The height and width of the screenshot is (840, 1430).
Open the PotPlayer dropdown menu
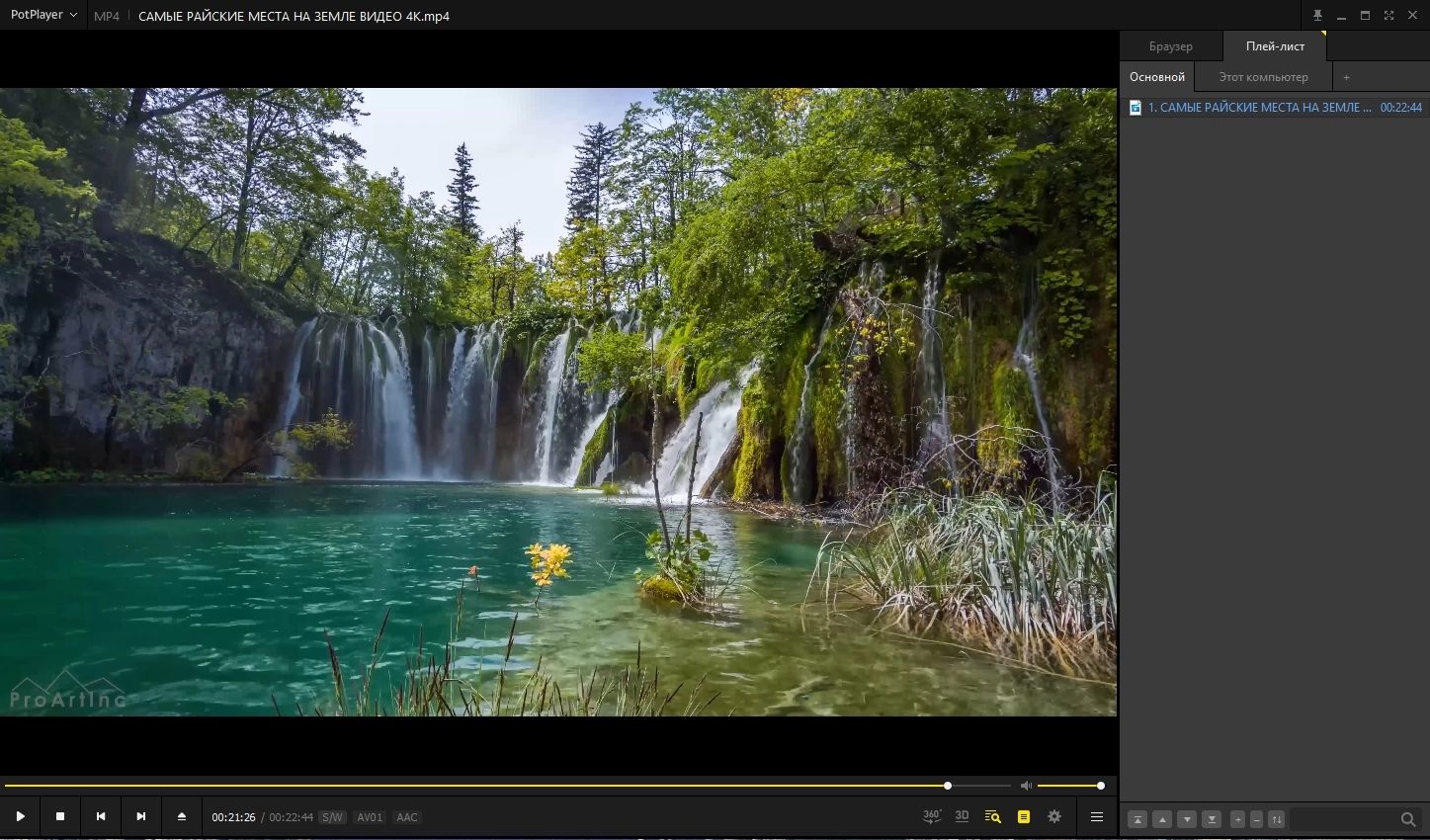43,15
